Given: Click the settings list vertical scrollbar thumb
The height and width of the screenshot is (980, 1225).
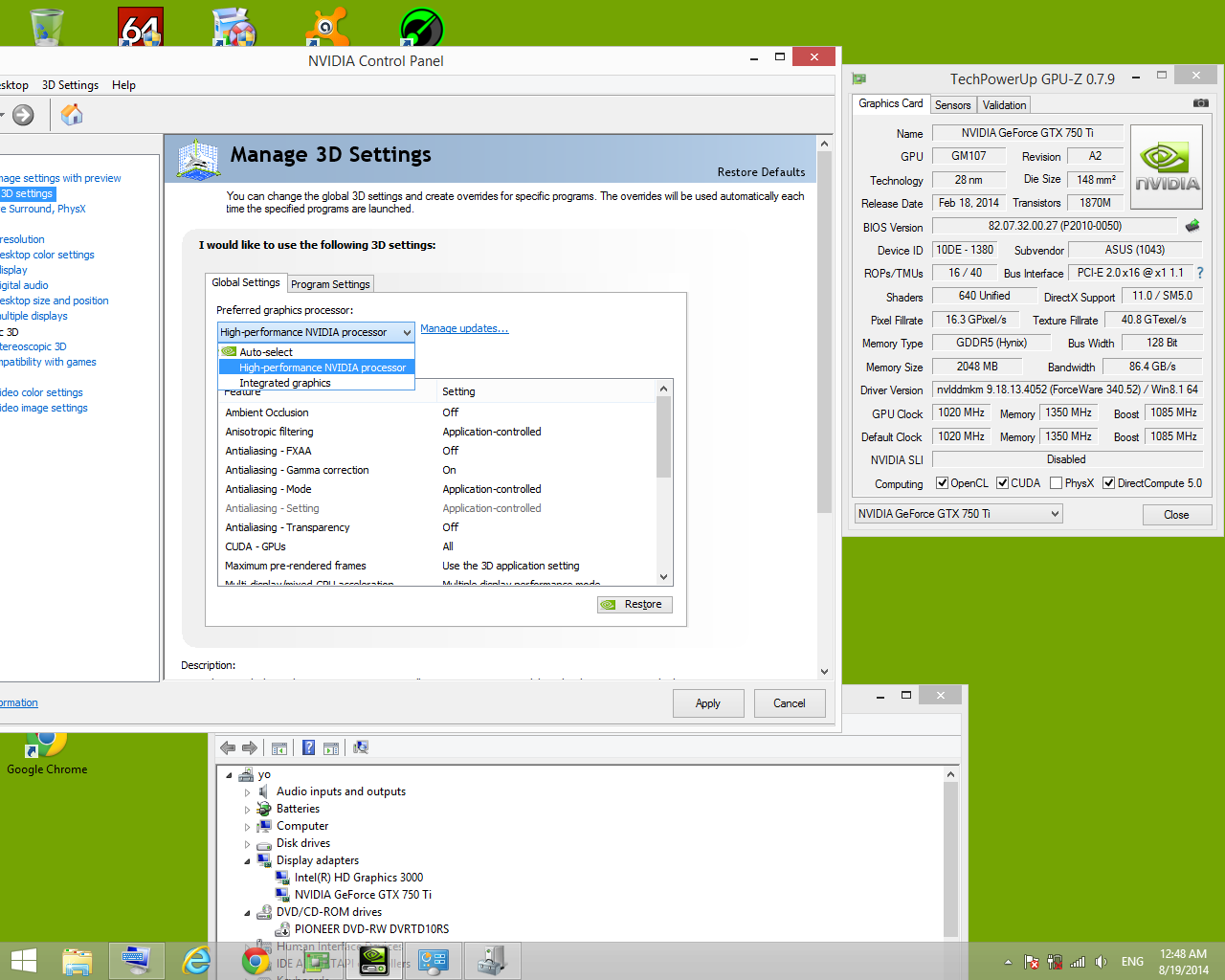Looking at the screenshot, I should pyautogui.click(x=663, y=436).
